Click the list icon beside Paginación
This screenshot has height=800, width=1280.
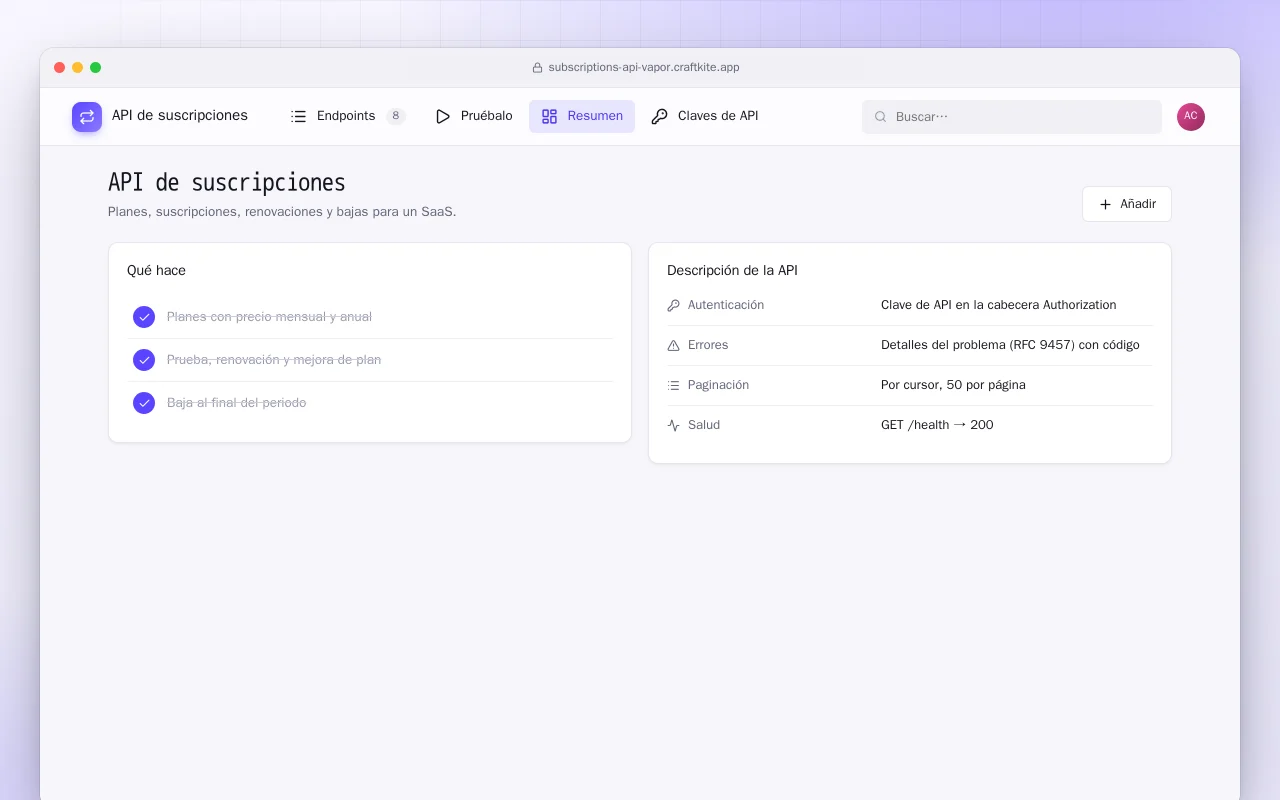coord(673,385)
